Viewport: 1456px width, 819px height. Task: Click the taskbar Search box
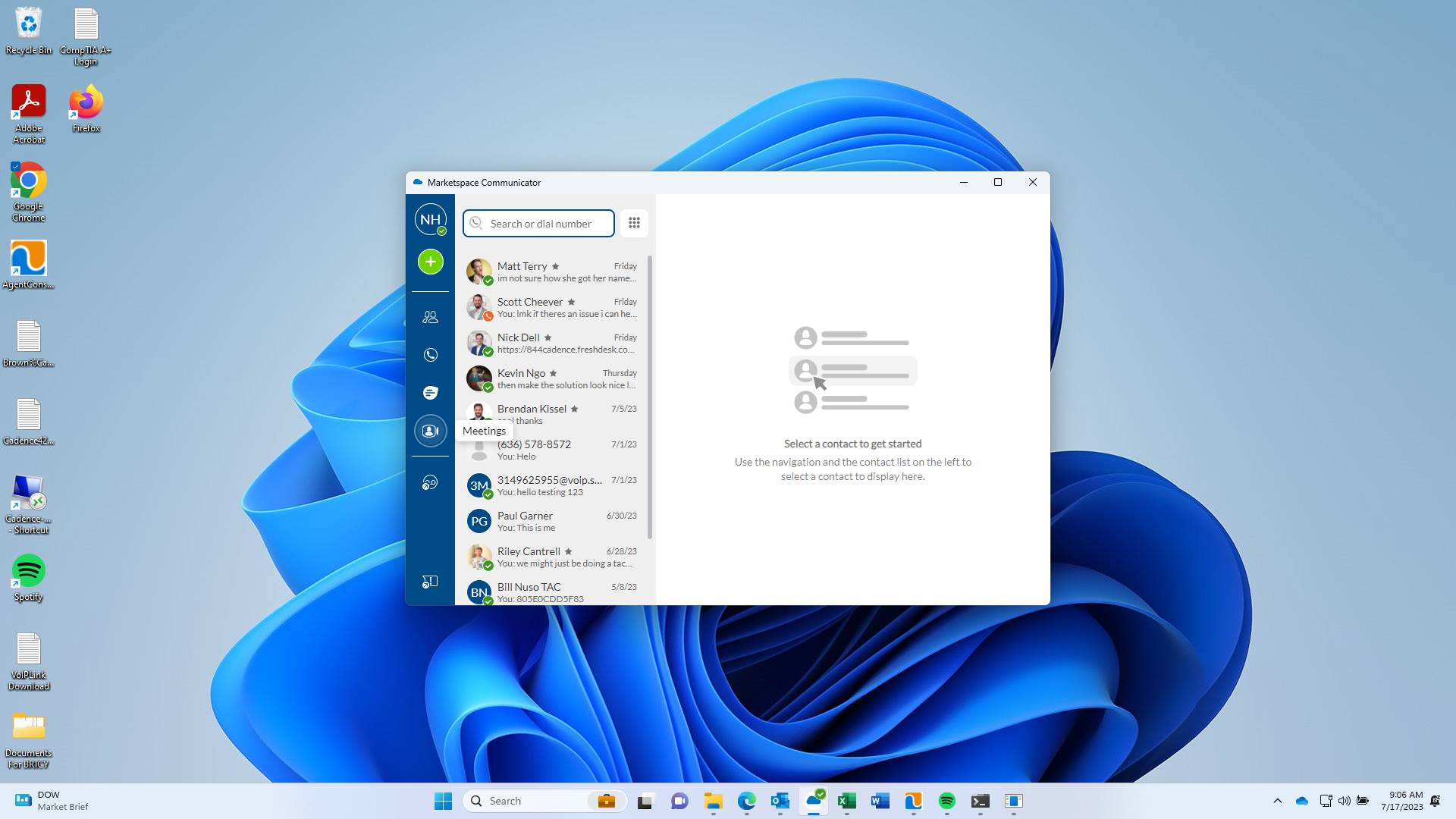[545, 801]
